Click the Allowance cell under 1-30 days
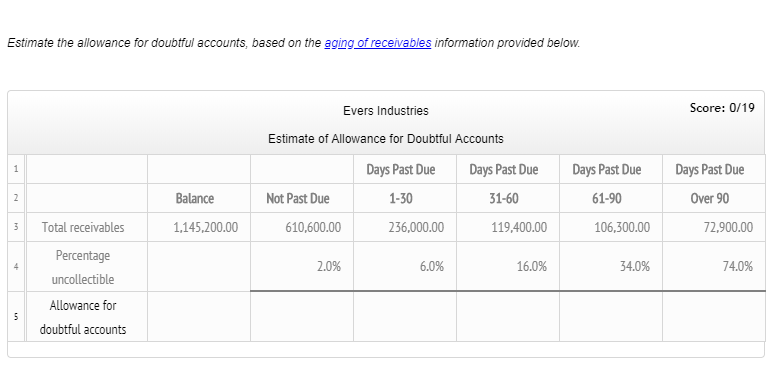Image resolution: width=776 pixels, height=370 pixels. click(405, 317)
